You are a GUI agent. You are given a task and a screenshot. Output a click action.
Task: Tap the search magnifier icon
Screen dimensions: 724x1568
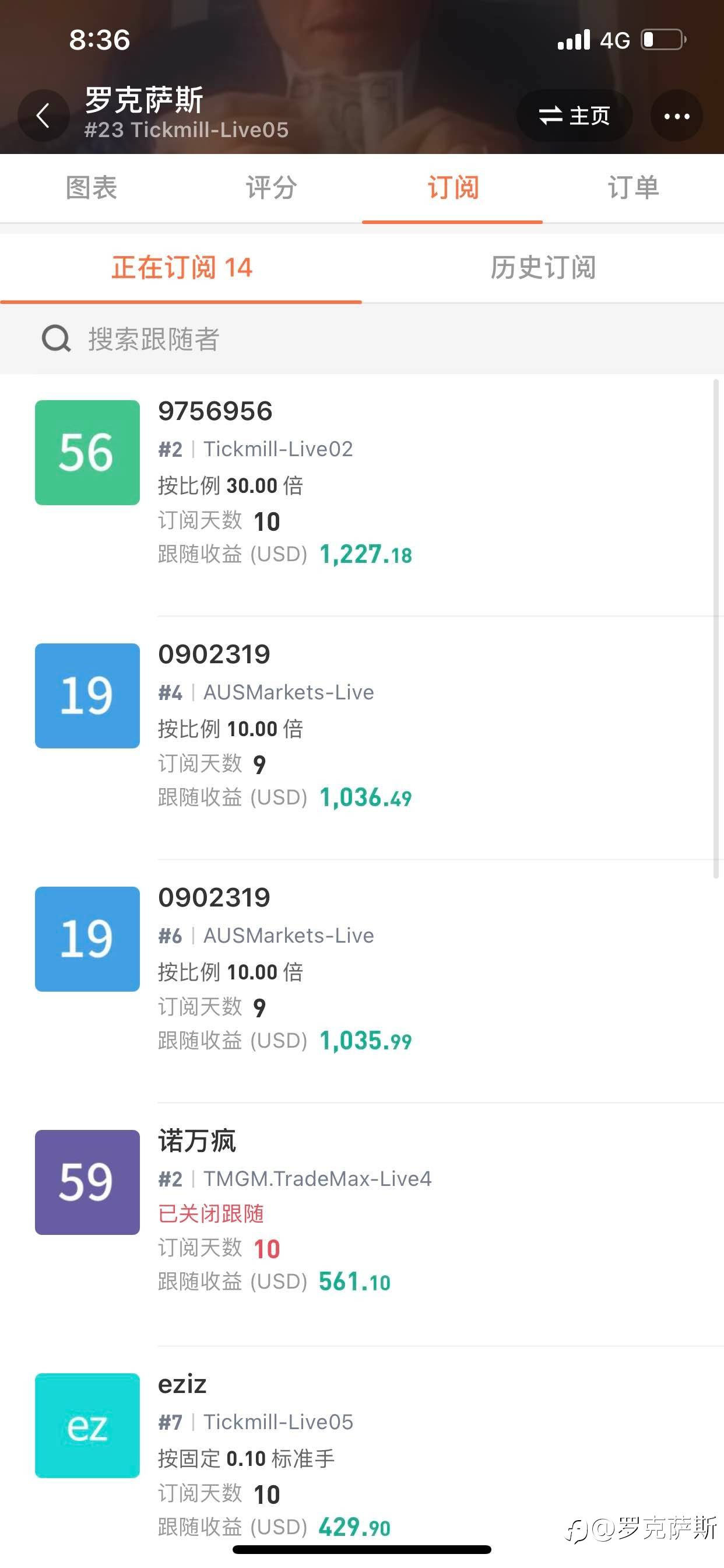[x=56, y=338]
